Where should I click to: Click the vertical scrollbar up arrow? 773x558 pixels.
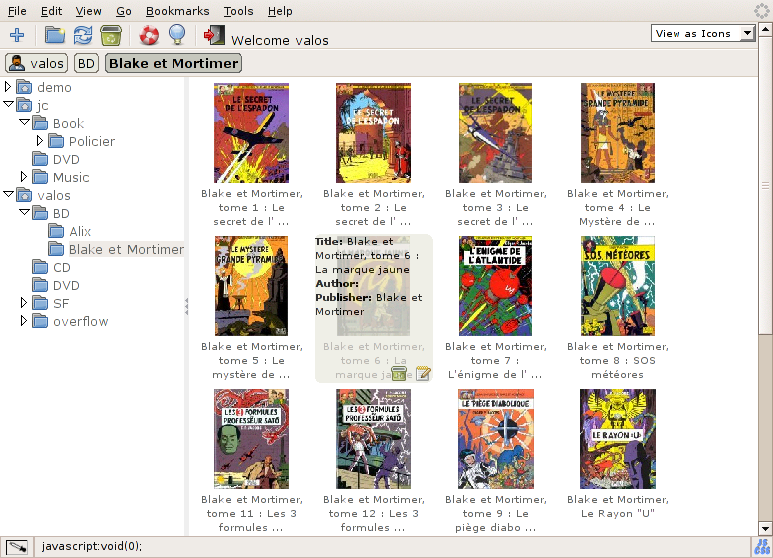coord(765,30)
